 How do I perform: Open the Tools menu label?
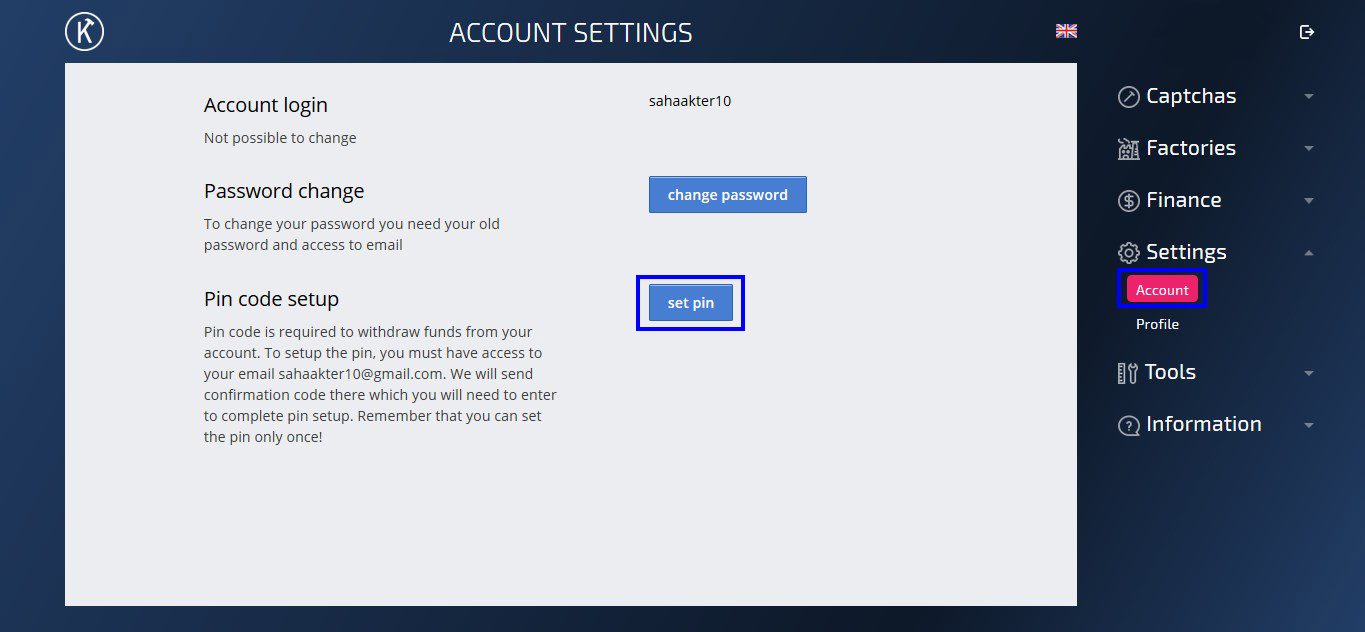1171,372
